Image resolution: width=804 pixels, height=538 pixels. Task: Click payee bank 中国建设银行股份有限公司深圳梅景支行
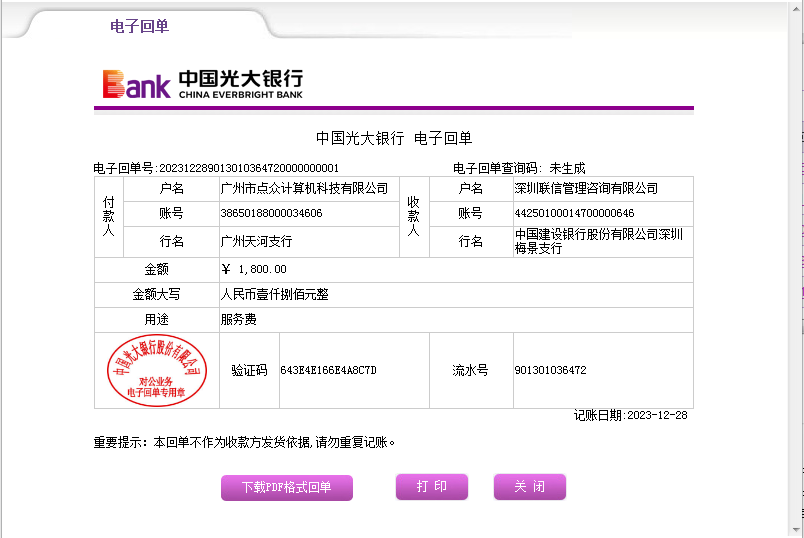click(598, 241)
